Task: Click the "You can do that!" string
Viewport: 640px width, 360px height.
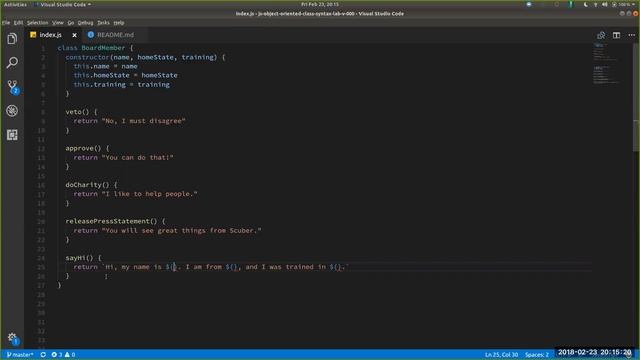Action: click(138, 158)
